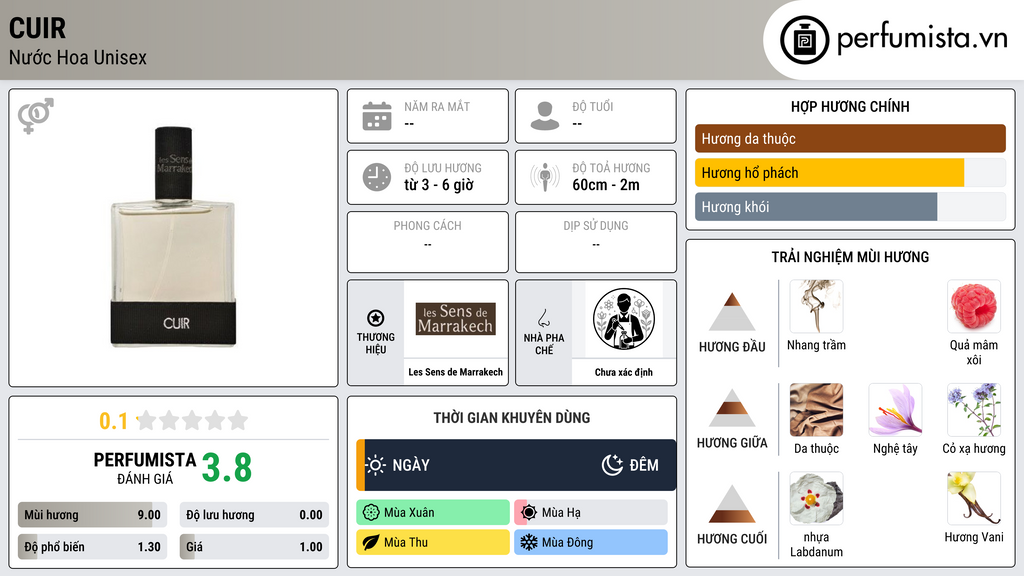Click the snowflake icon in Mùa Đông
The height and width of the screenshot is (576, 1024).
tap(529, 542)
